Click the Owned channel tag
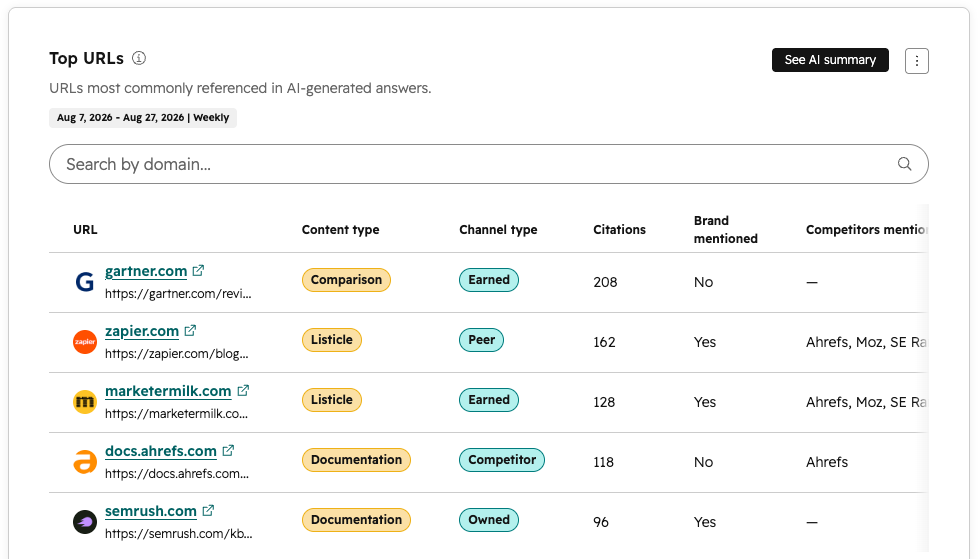Viewport: 979px width, 559px height. (489, 520)
